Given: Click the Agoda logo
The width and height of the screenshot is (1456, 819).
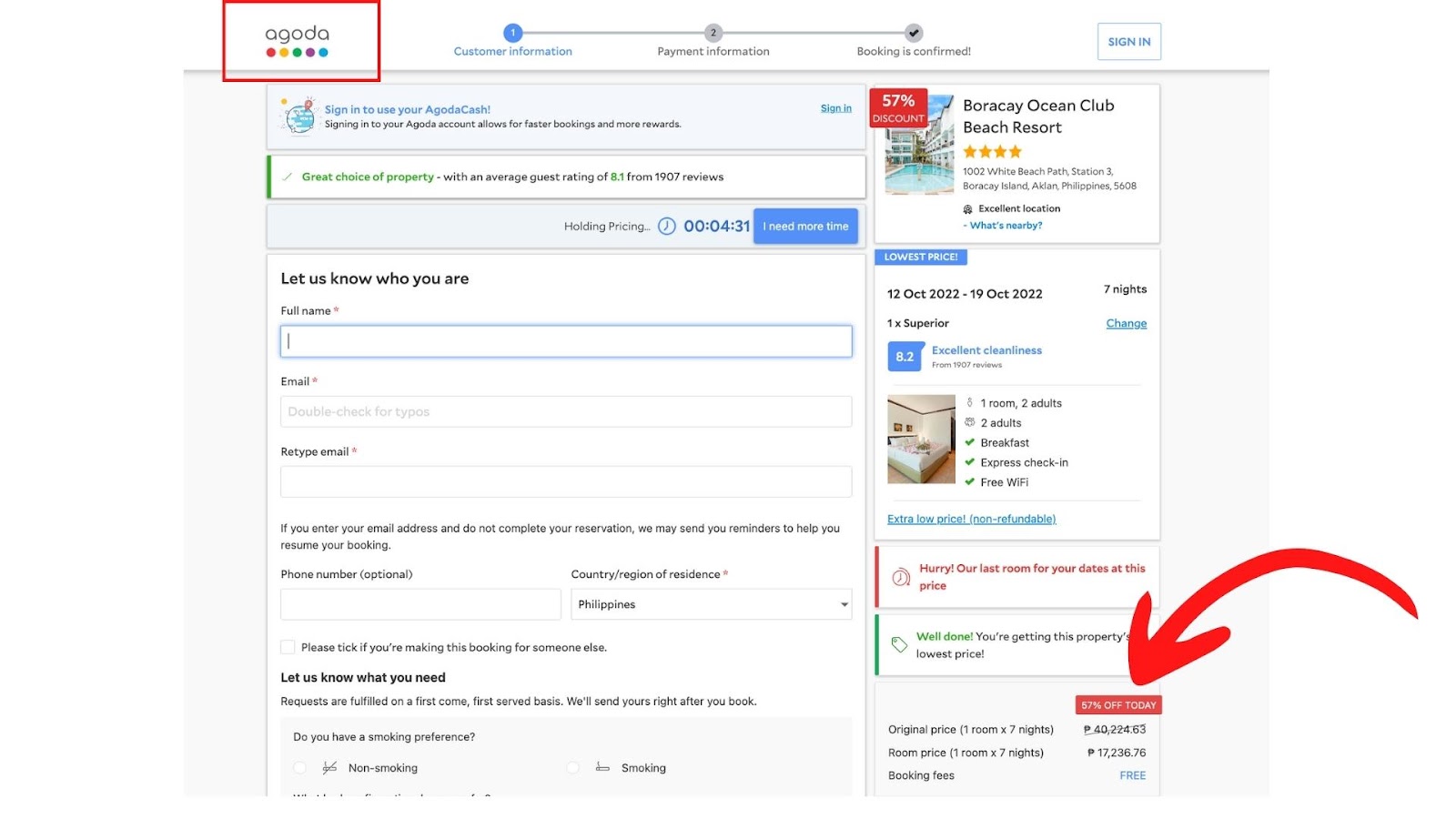Looking at the screenshot, I should tap(298, 41).
